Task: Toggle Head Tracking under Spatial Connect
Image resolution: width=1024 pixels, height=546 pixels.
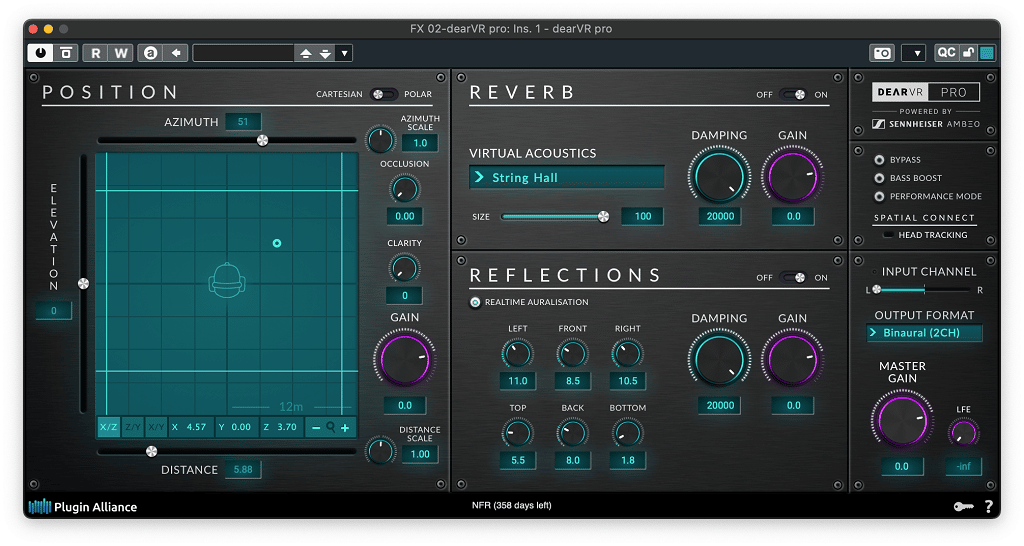Action: (888, 235)
